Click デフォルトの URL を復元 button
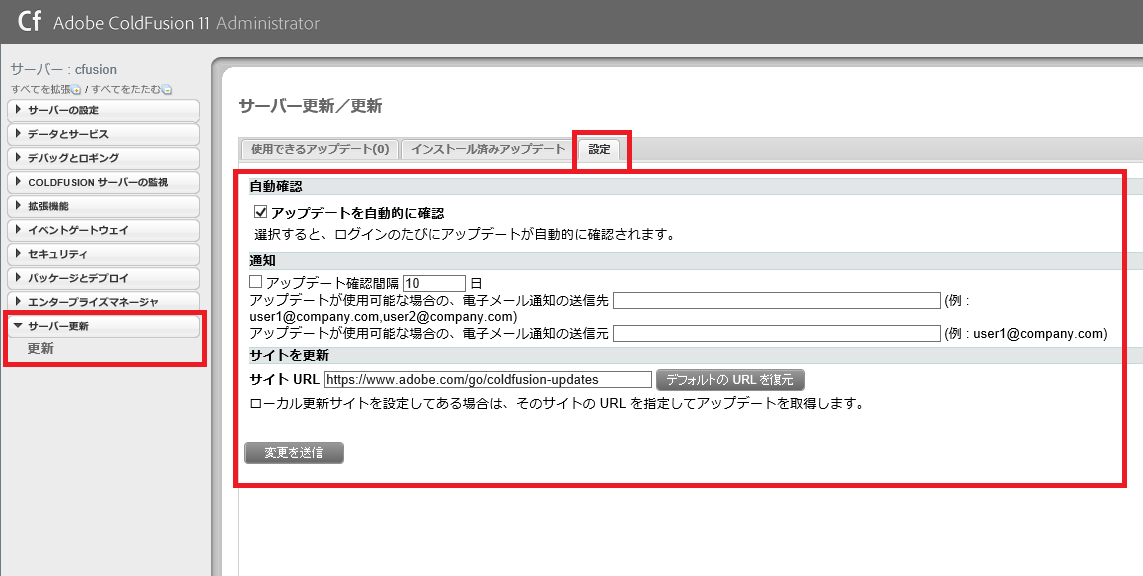This screenshot has height=576, width=1143. coord(730,380)
